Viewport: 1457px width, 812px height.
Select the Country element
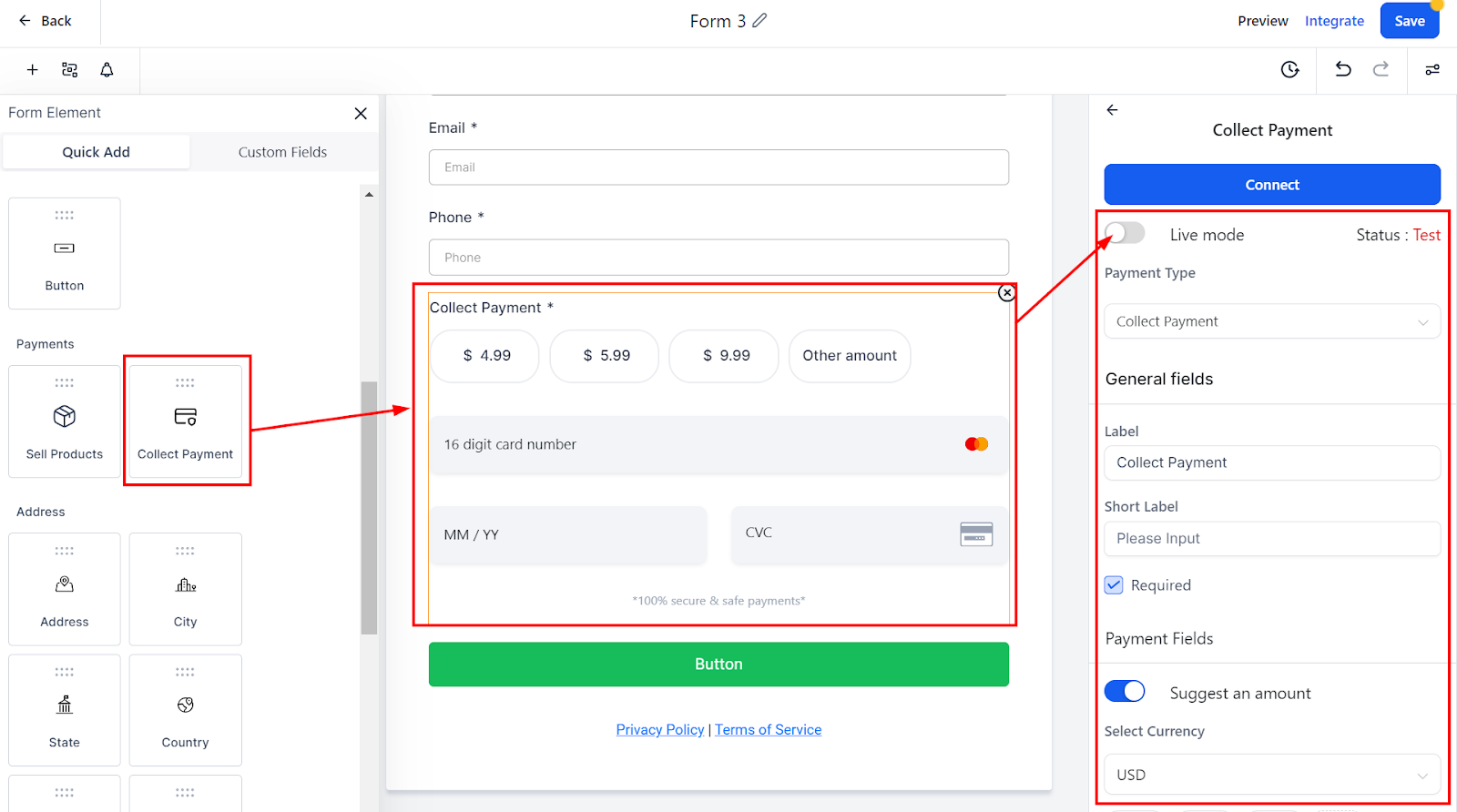pyautogui.click(x=186, y=710)
